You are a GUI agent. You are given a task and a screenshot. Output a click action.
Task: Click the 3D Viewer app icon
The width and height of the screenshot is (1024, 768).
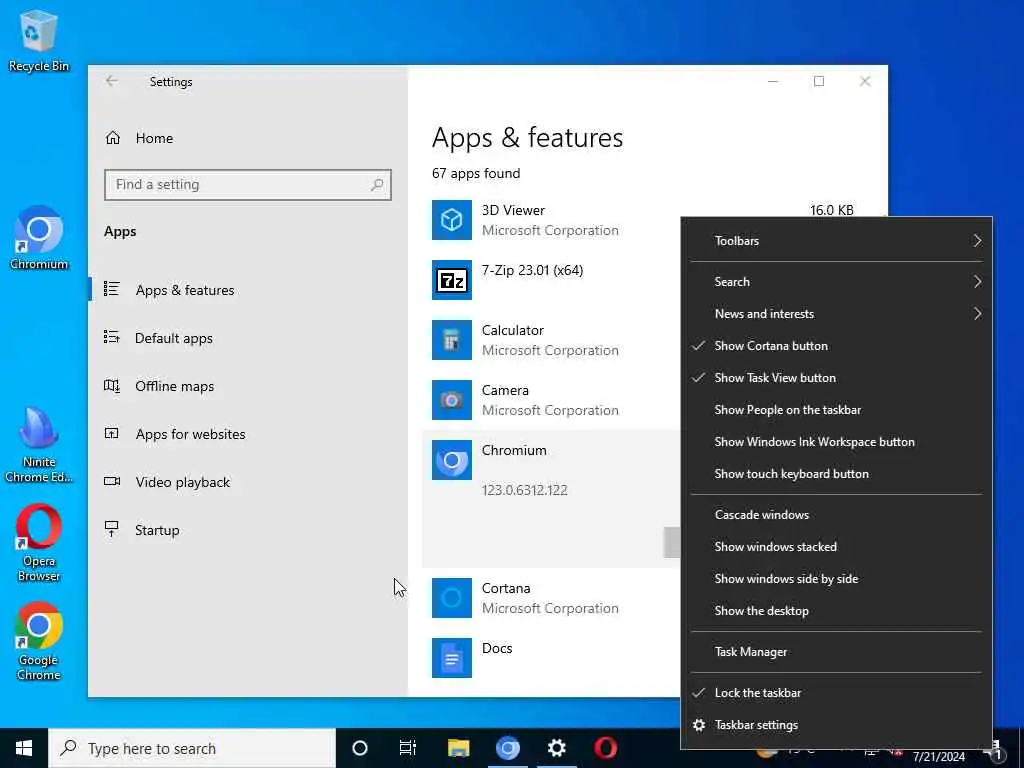pyautogui.click(x=451, y=220)
